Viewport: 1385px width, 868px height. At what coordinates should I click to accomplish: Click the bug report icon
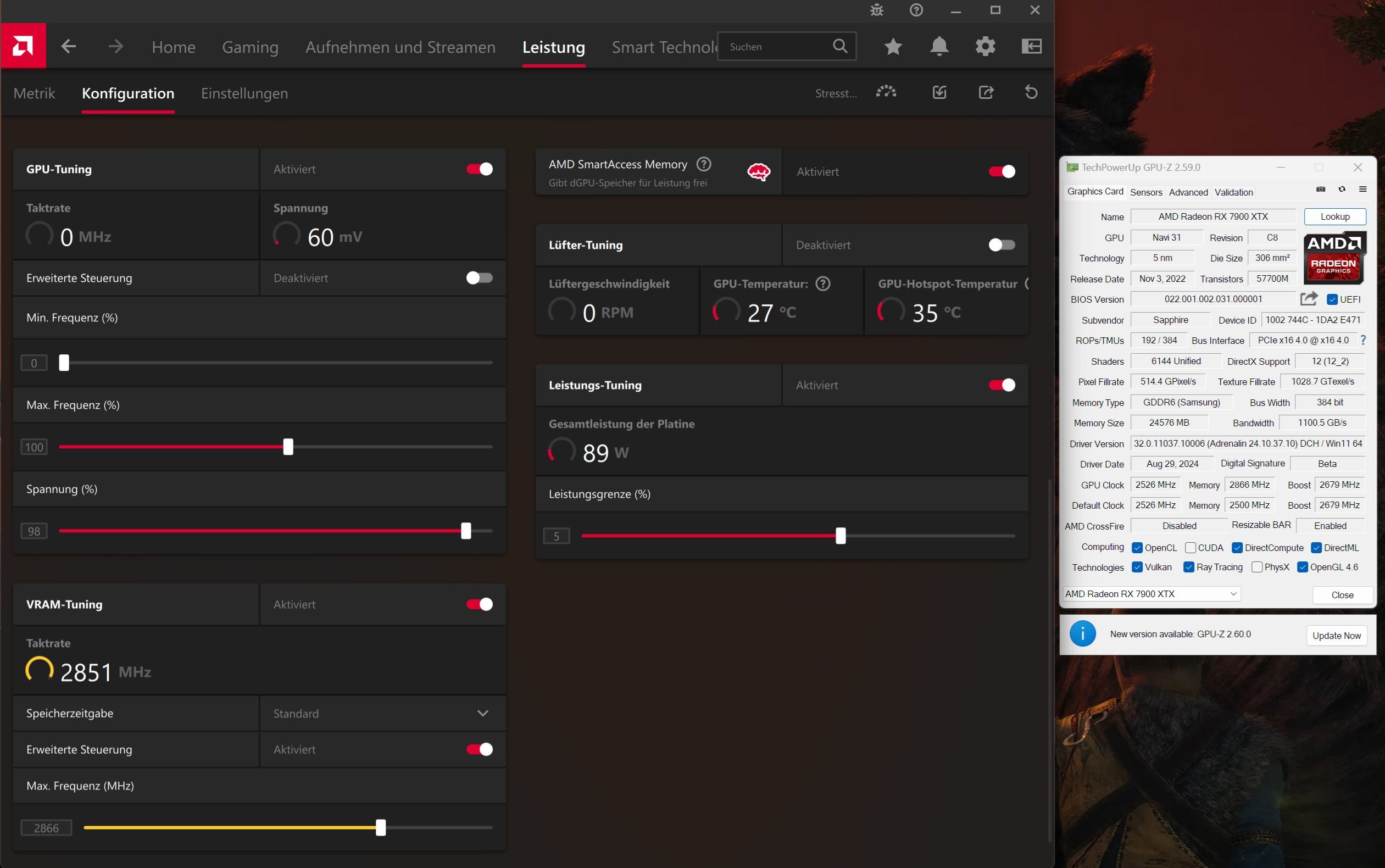pos(876,10)
